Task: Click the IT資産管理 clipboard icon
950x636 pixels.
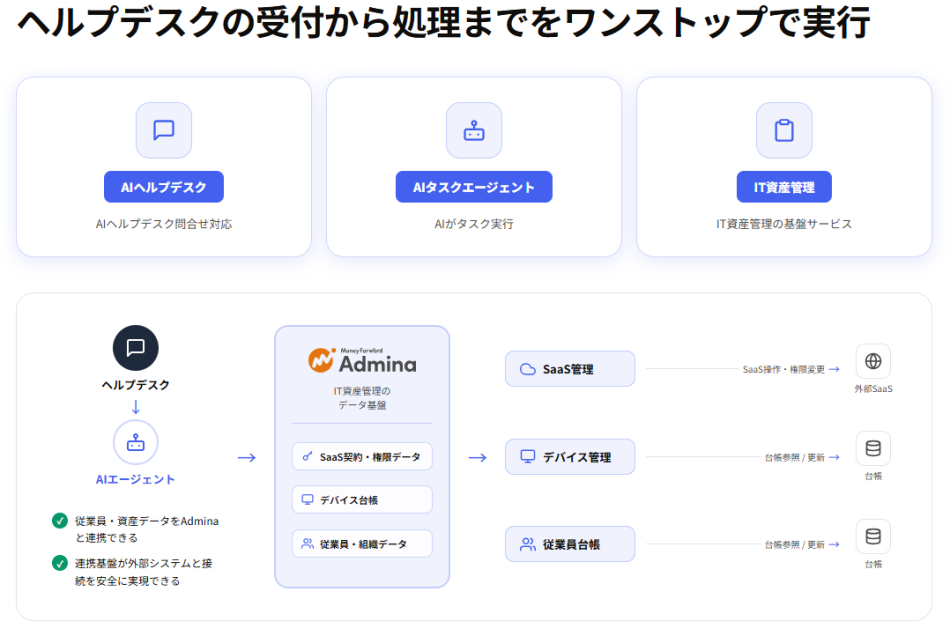Action: (x=784, y=131)
